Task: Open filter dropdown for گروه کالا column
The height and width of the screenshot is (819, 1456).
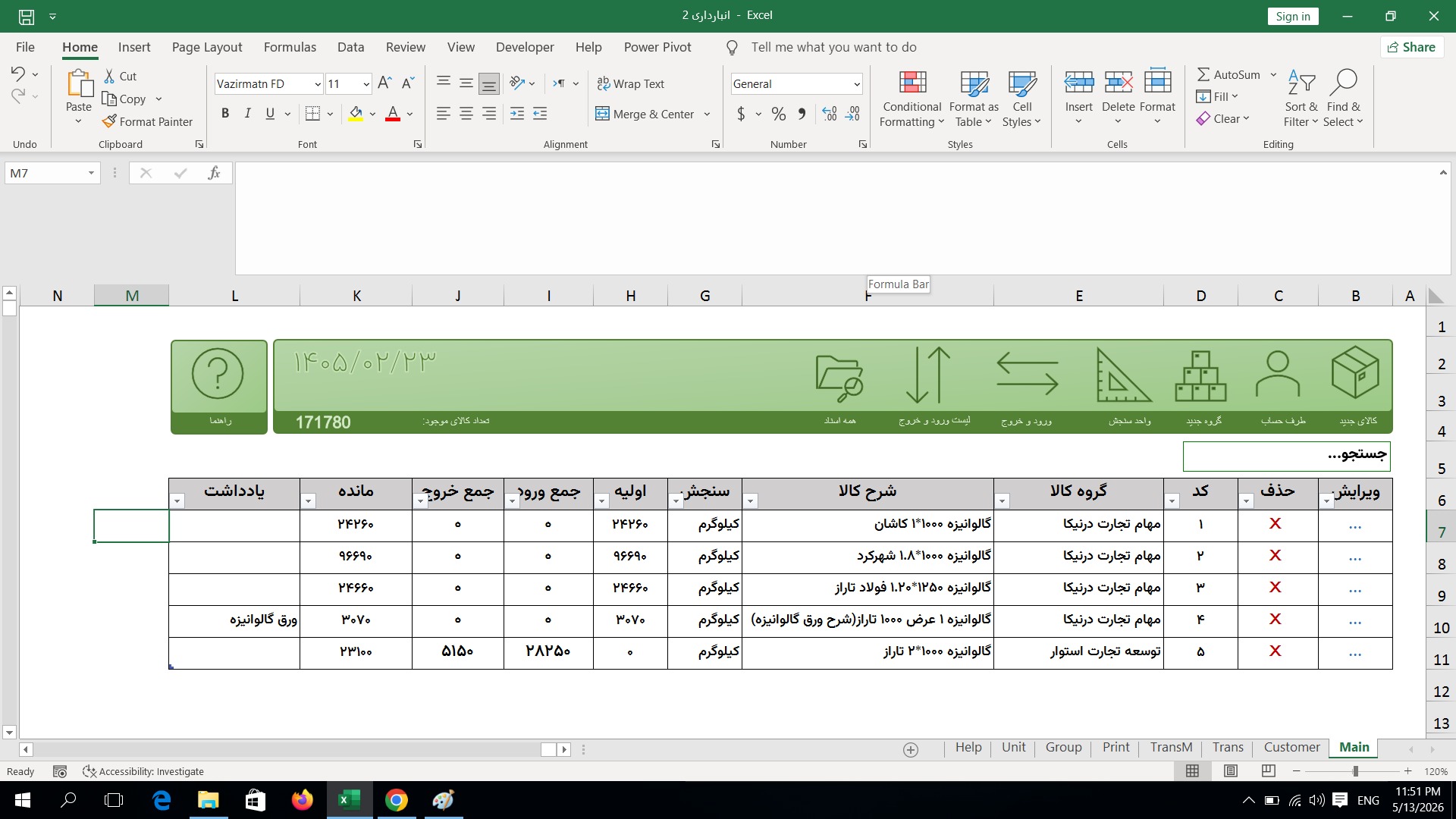Action: click(1002, 500)
